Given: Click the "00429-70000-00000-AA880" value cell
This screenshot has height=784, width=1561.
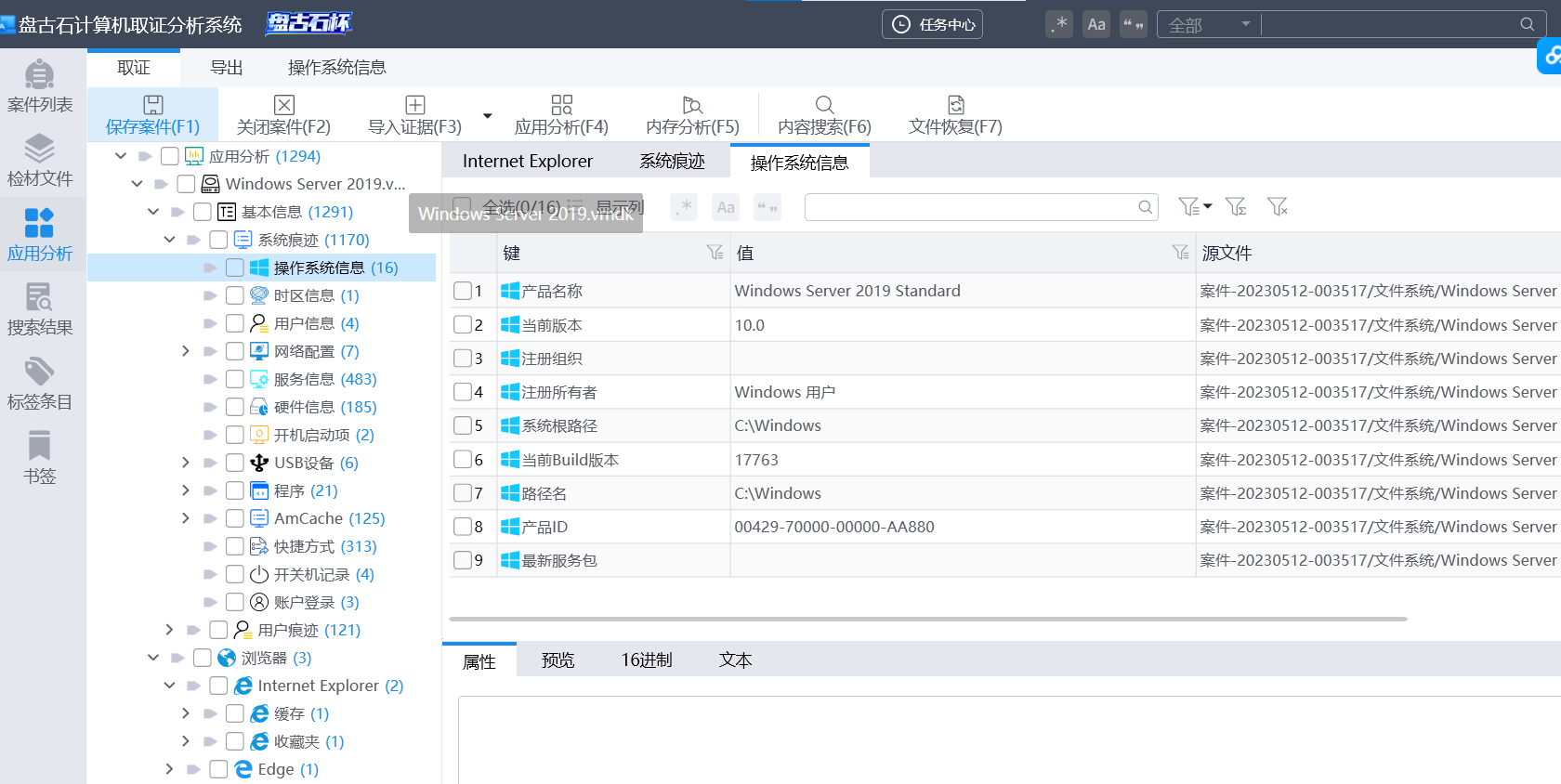Looking at the screenshot, I should (963, 527).
